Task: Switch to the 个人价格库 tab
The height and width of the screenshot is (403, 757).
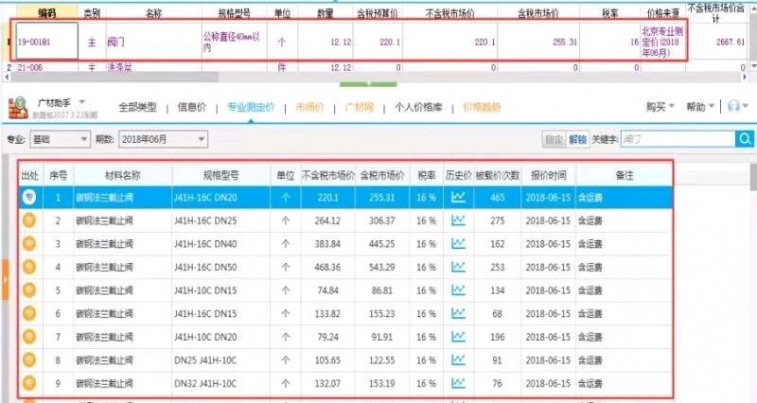Action: pyautogui.click(x=418, y=107)
